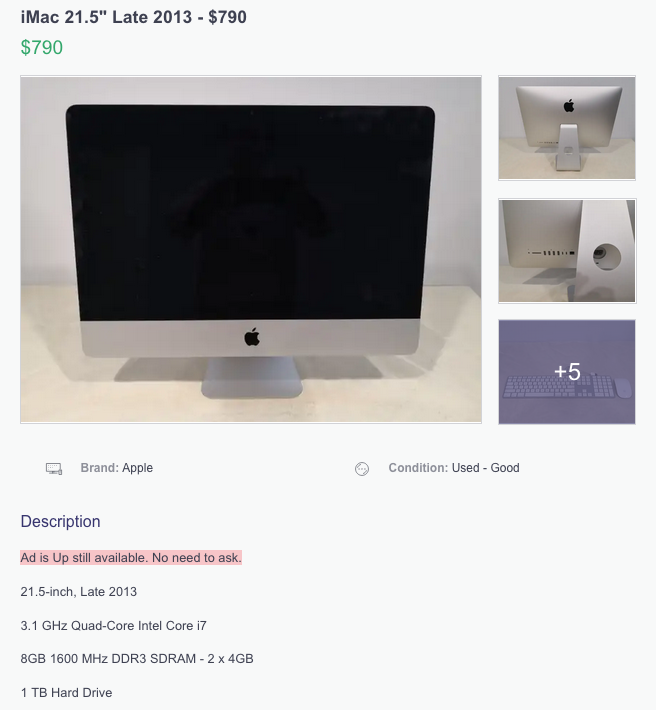Click the Description heading

coord(60,521)
